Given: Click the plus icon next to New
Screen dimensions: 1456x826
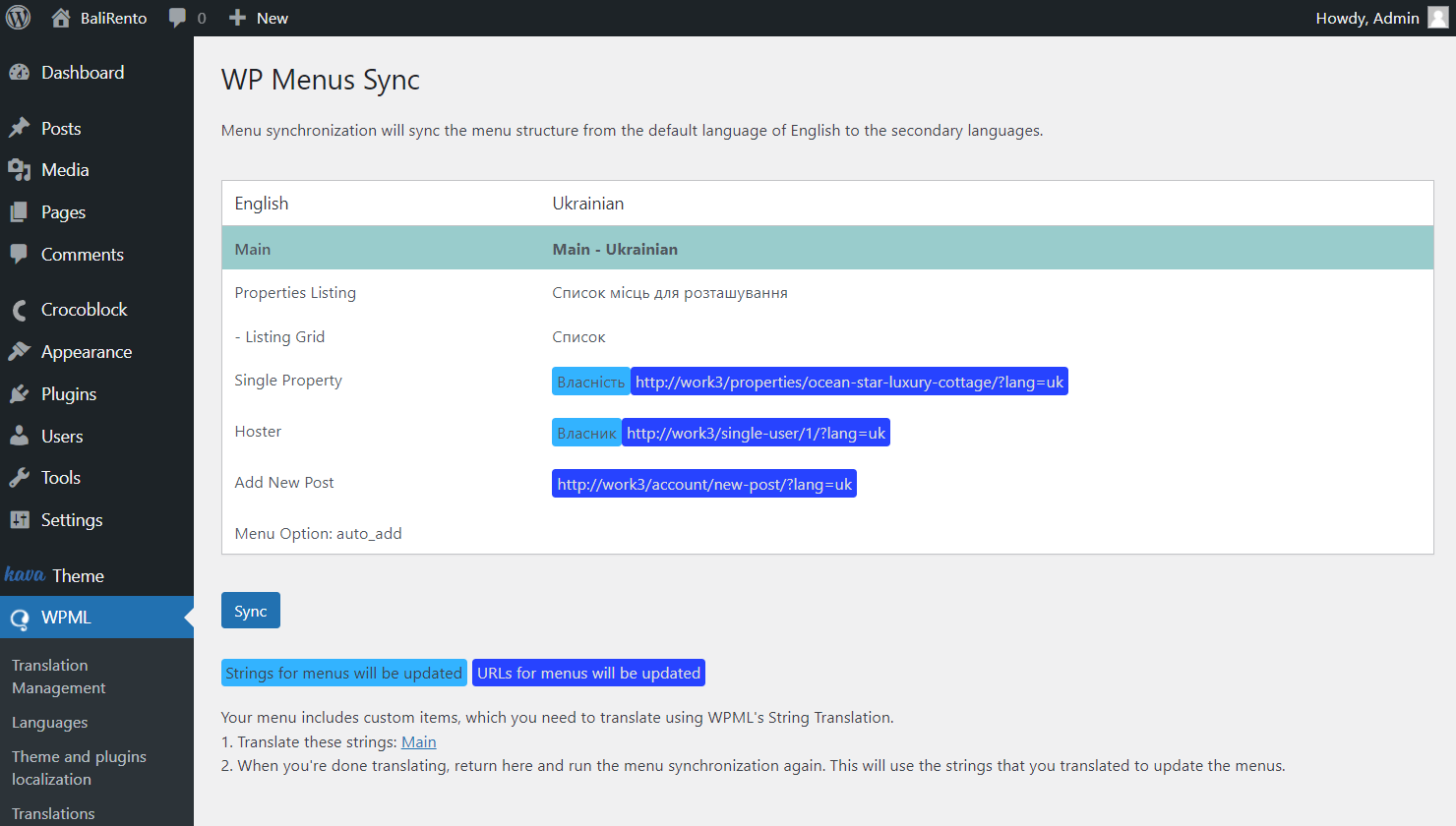Looking at the screenshot, I should [237, 18].
